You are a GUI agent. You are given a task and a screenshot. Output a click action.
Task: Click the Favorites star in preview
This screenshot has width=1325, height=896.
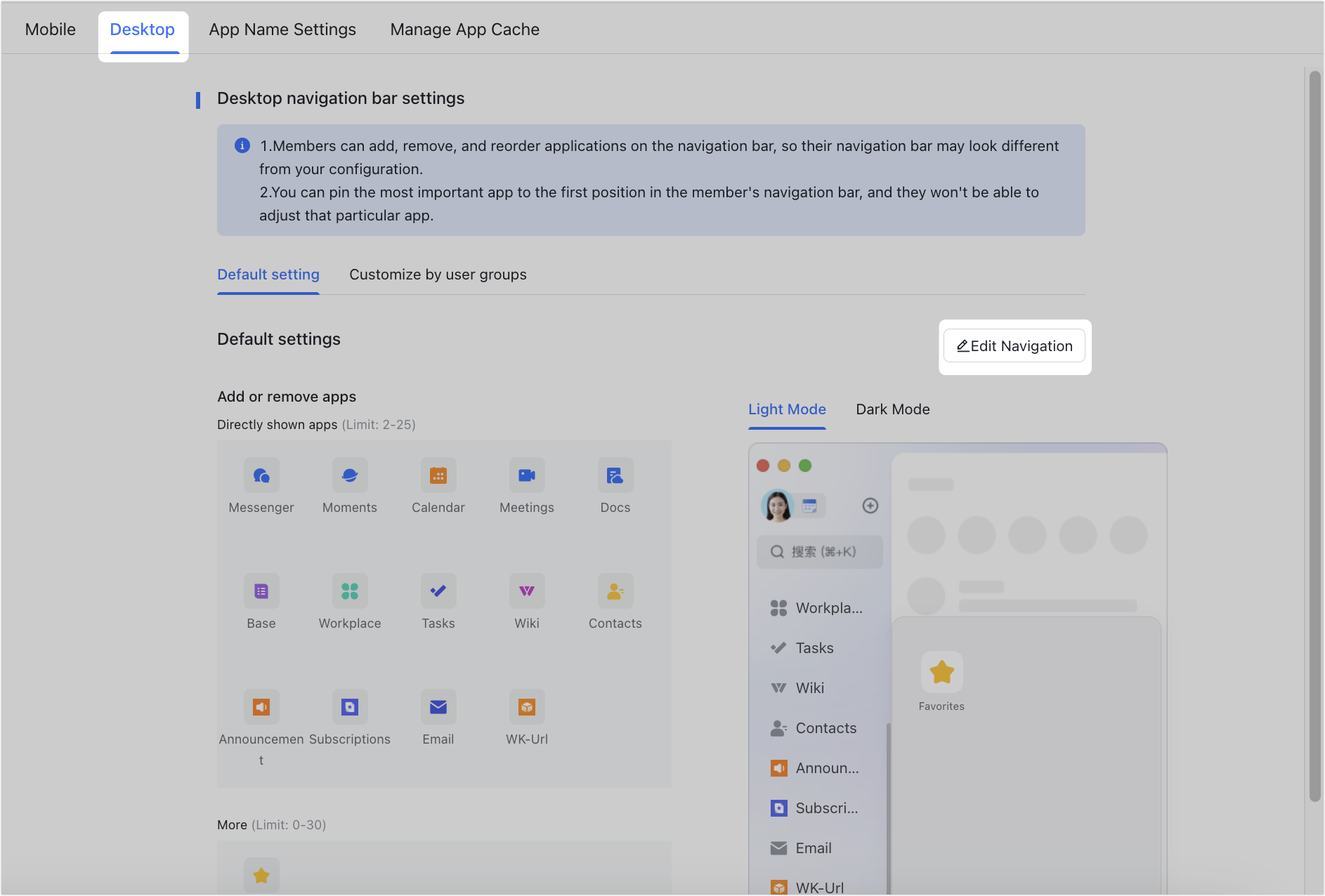[942, 672]
